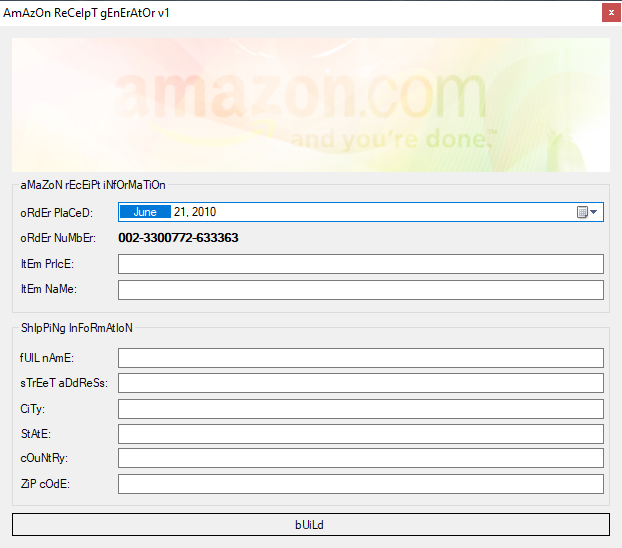Click the 'ShIpPiNg InFoRmAtIoN' group heading
The height and width of the screenshot is (548, 622).
[76, 328]
